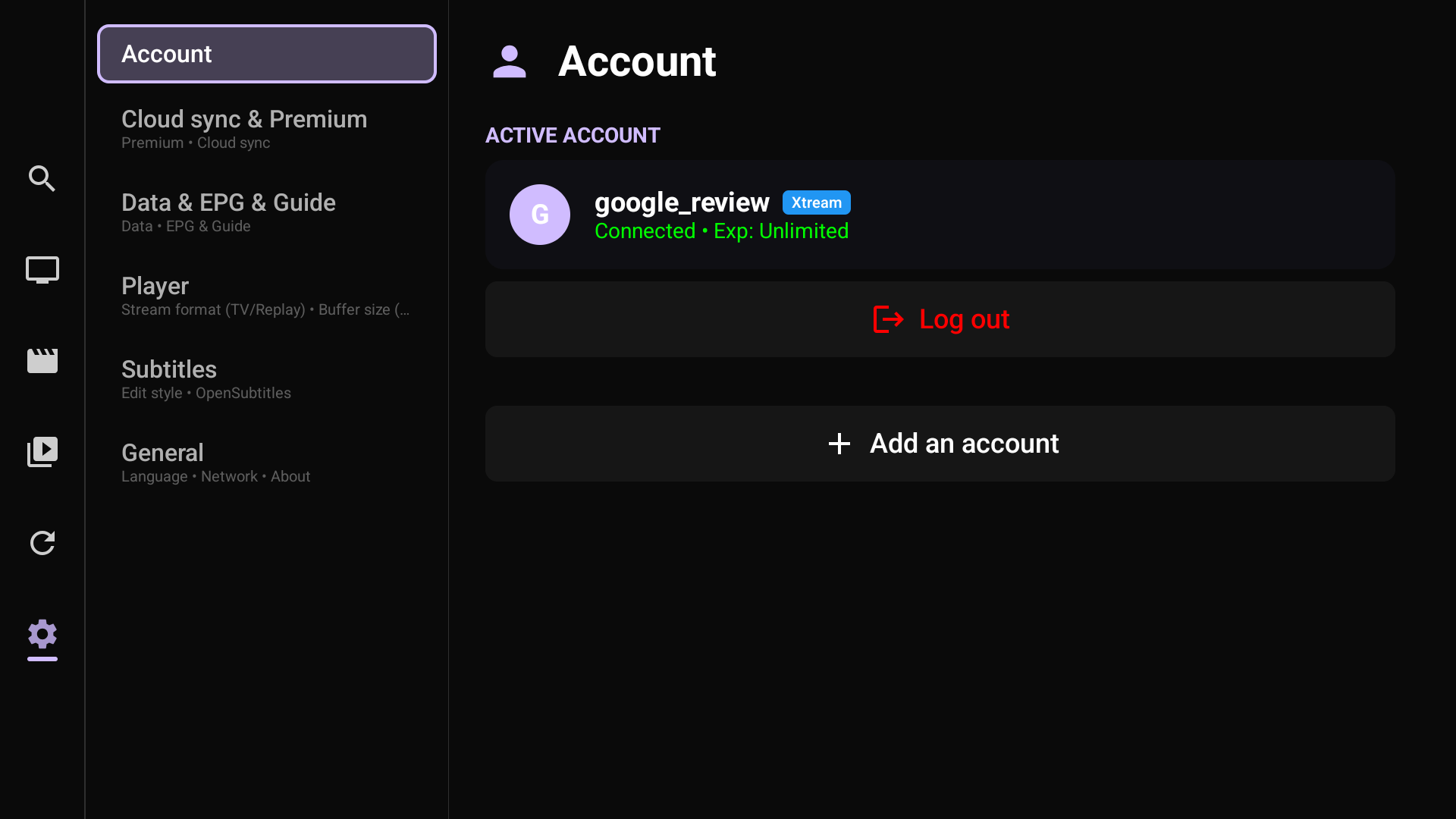Image resolution: width=1456 pixels, height=819 pixels.
Task: Click the video playlist icon in the sidebar
Action: click(42, 451)
